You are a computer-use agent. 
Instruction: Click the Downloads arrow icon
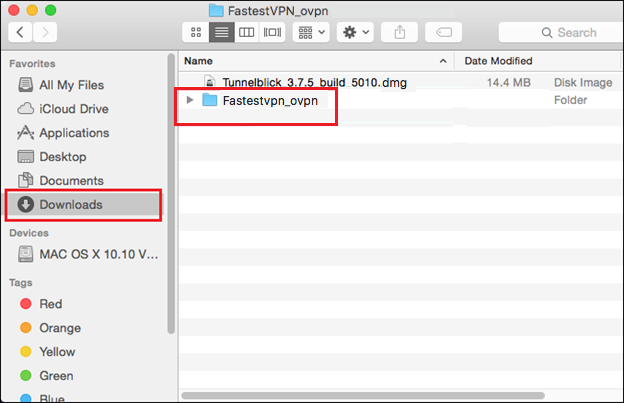tap(25, 204)
